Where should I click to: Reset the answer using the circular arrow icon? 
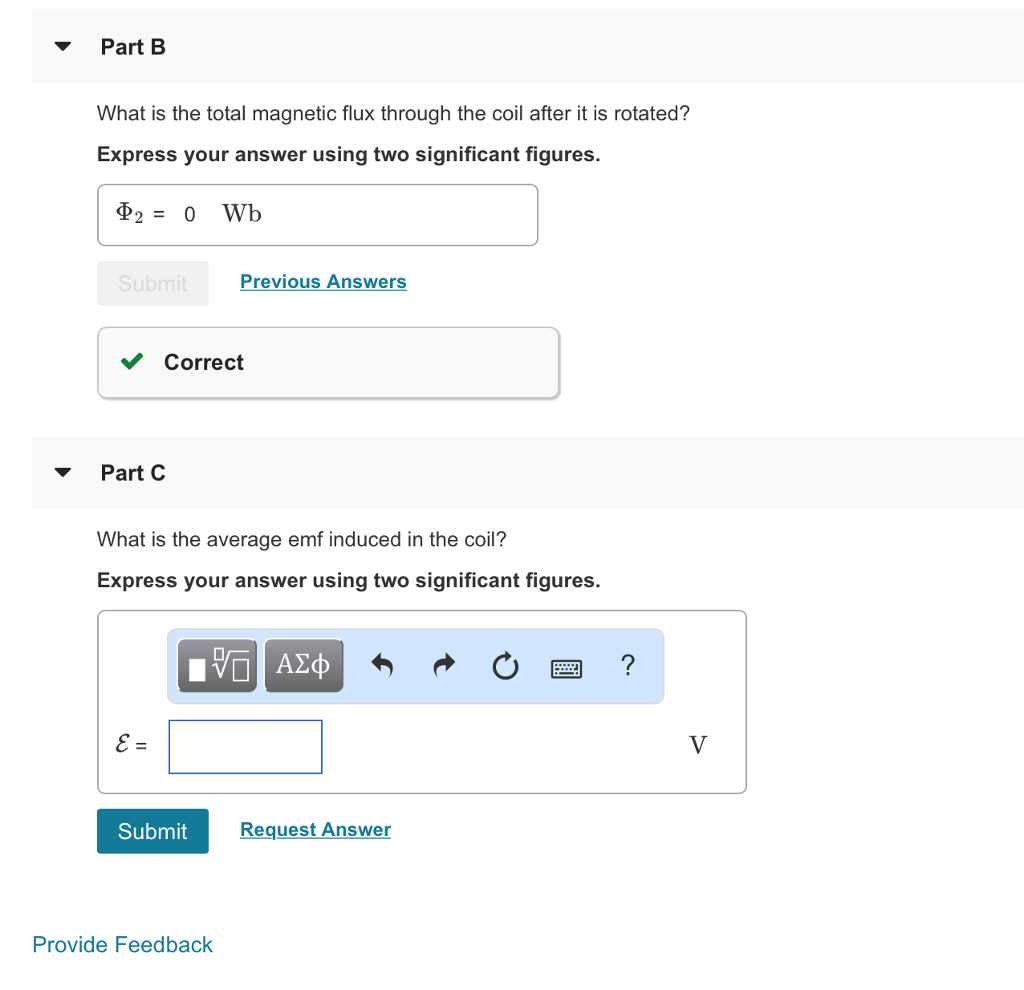[505, 665]
